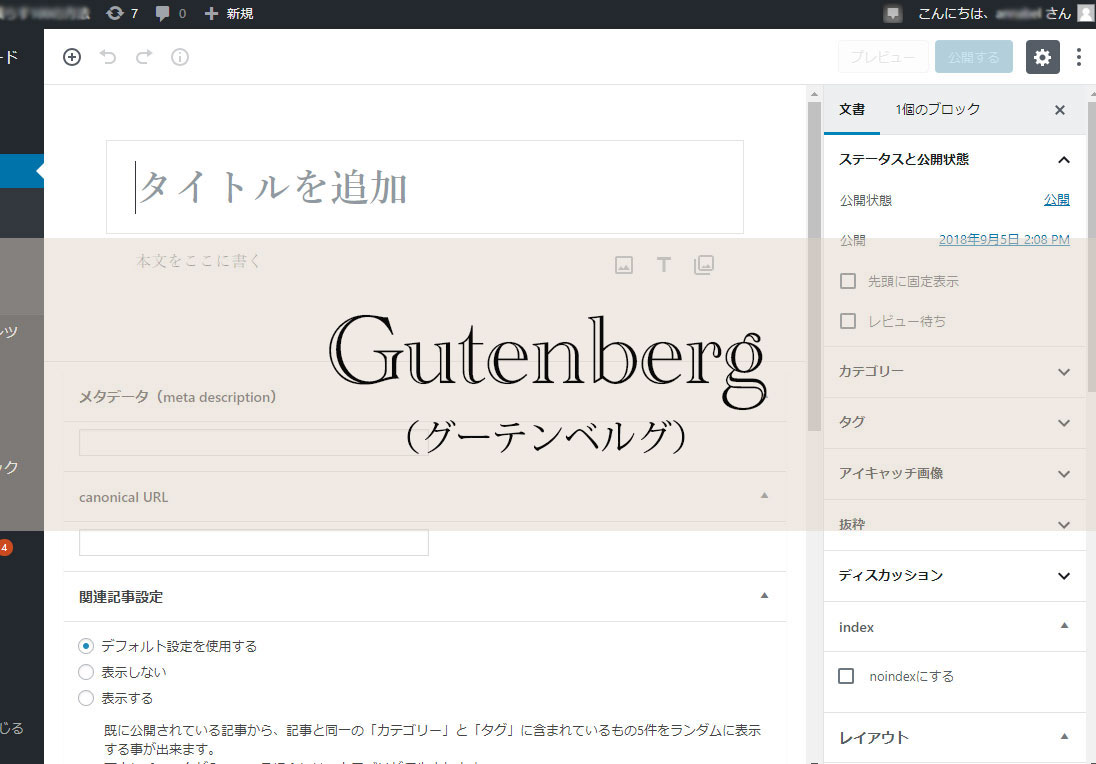
Task: Click the meta description input field
Action: point(254,442)
